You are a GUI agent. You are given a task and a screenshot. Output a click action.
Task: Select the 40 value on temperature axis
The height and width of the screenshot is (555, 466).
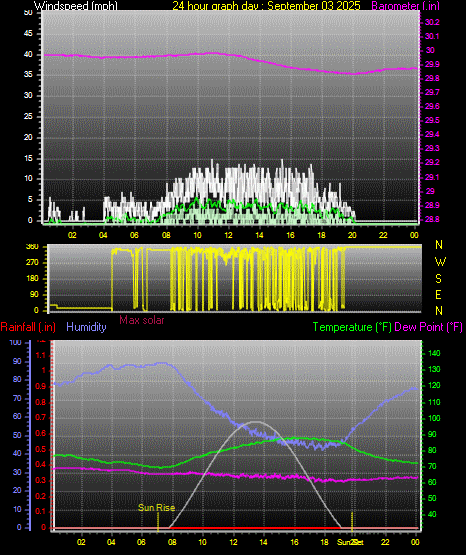432,514
